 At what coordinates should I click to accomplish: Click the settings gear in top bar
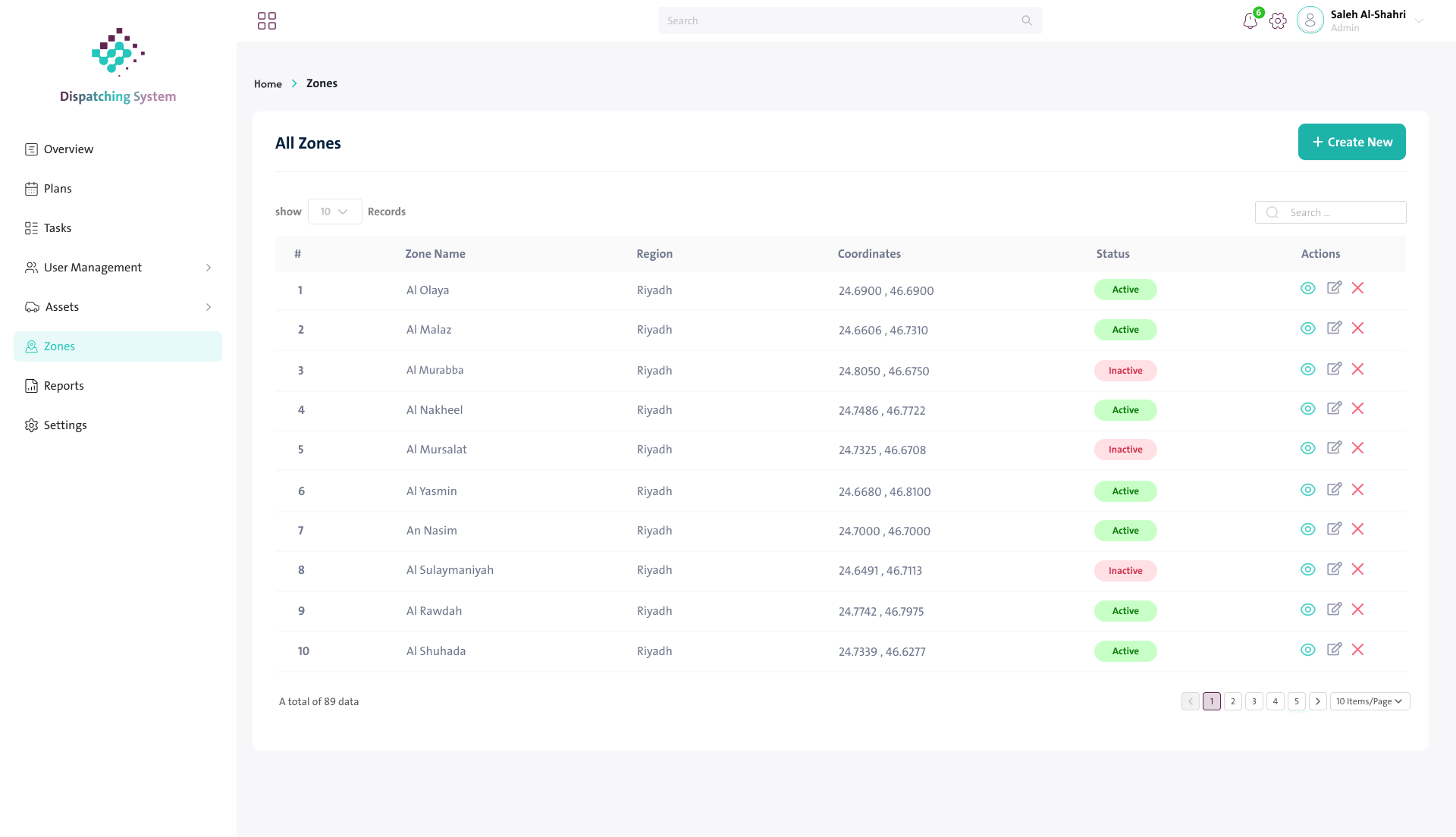click(x=1278, y=21)
